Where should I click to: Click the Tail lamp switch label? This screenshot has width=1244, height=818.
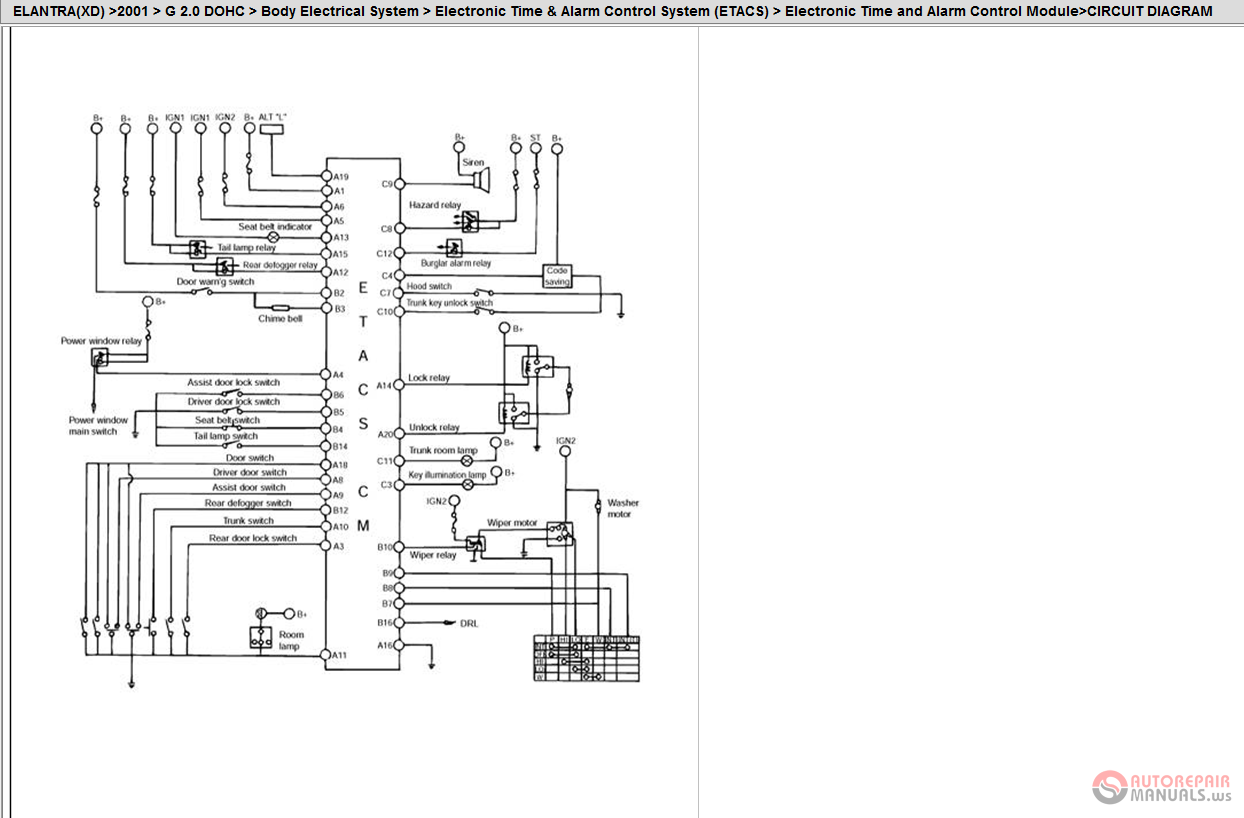tap(225, 436)
